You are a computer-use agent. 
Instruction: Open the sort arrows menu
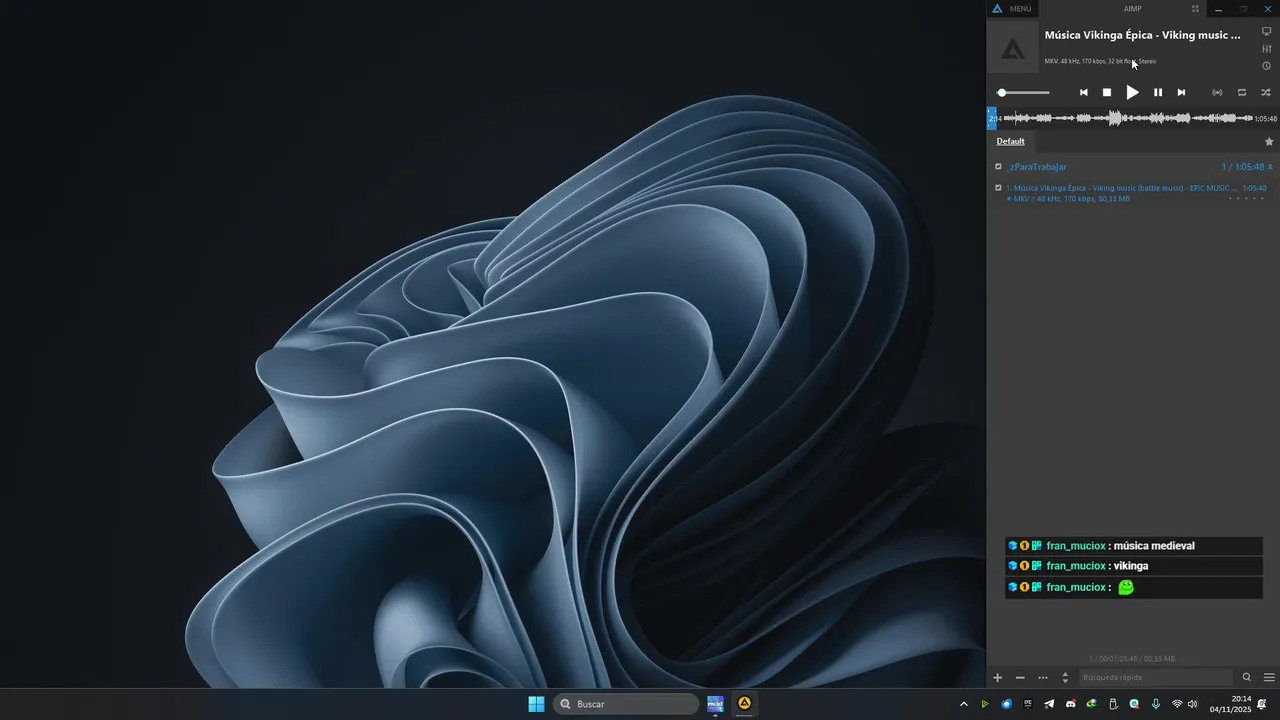(x=1065, y=678)
